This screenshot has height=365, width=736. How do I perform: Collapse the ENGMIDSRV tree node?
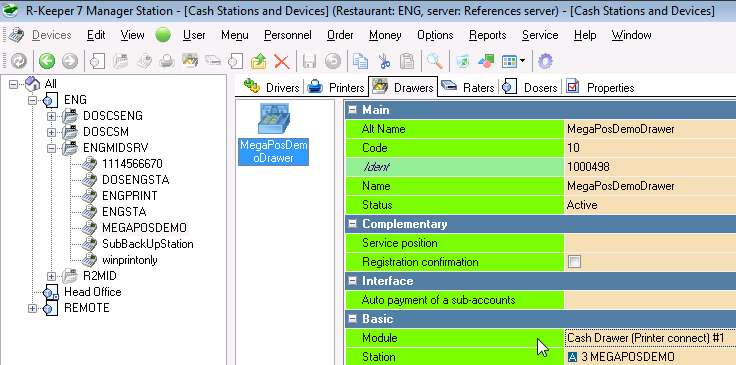[x=51, y=148]
